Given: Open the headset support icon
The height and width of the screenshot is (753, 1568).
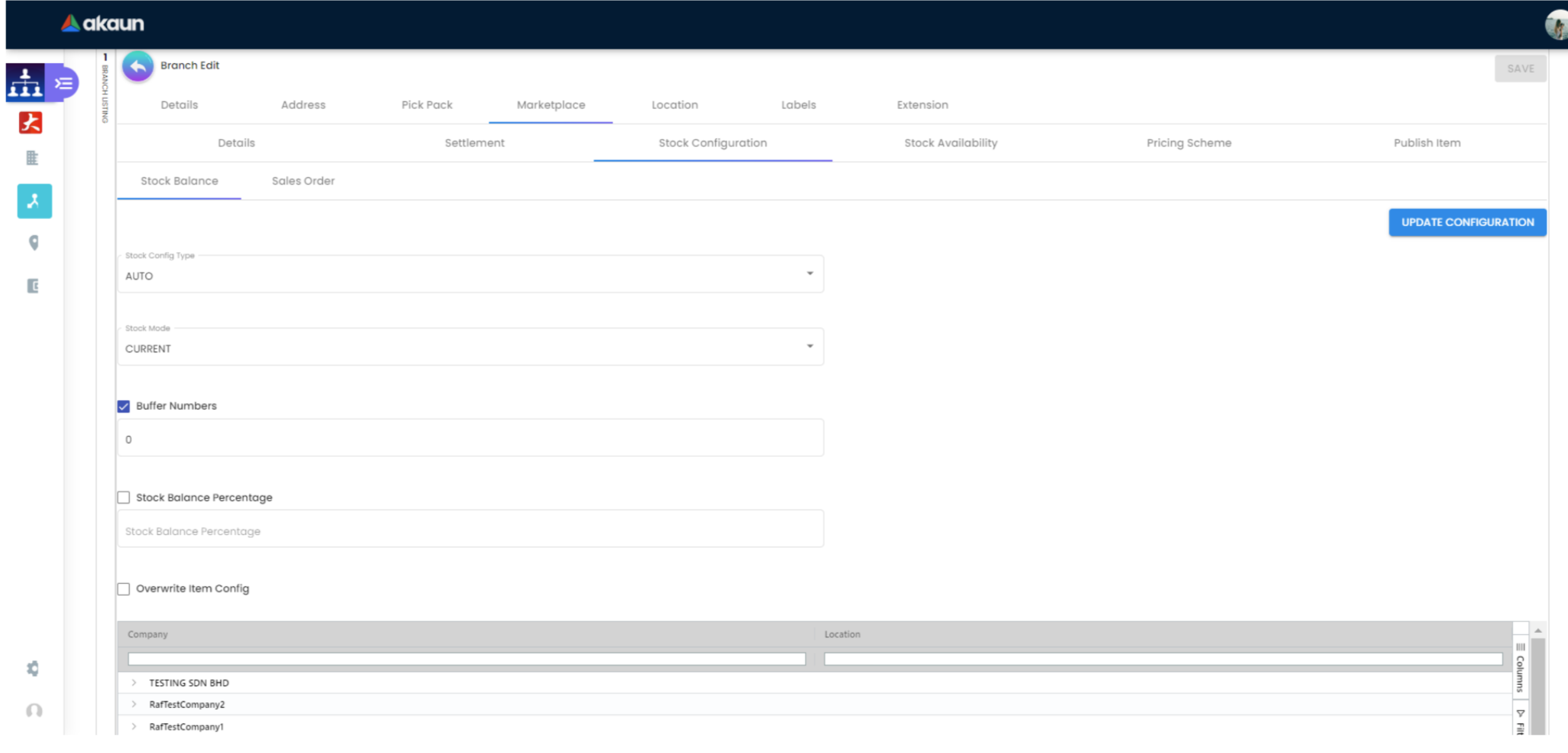Looking at the screenshot, I should (34, 710).
